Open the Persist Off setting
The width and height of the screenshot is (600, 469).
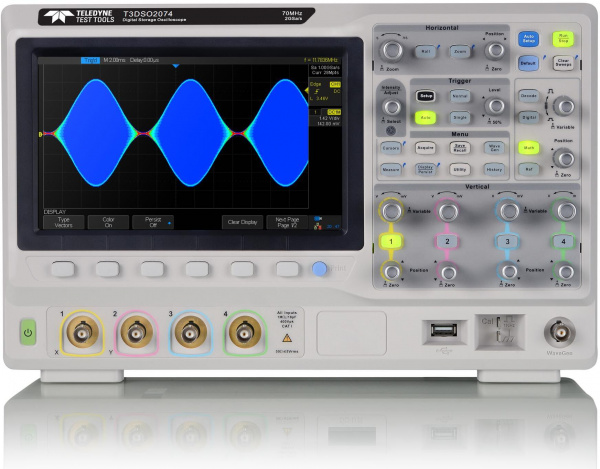click(153, 222)
